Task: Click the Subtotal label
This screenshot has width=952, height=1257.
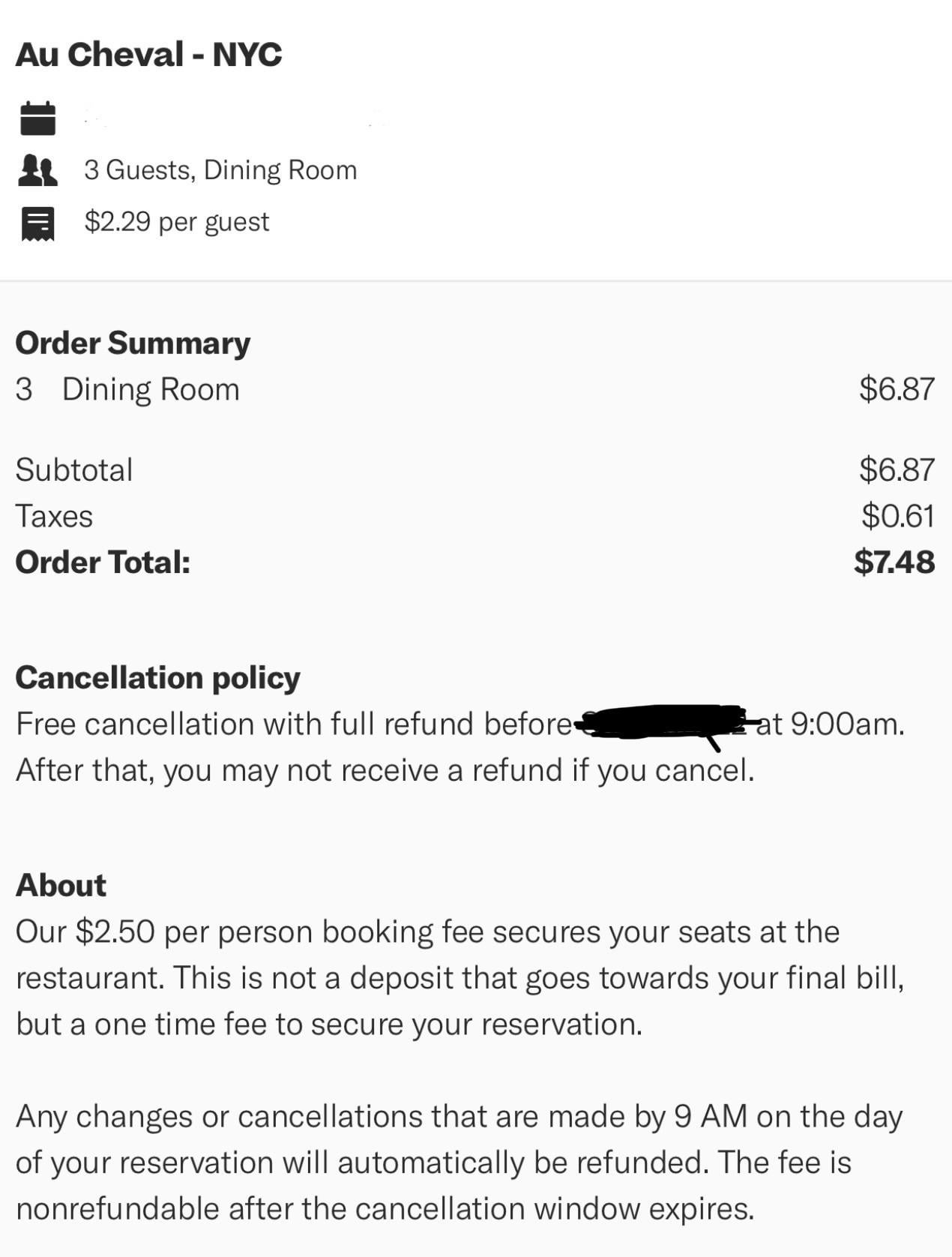Action: click(74, 470)
